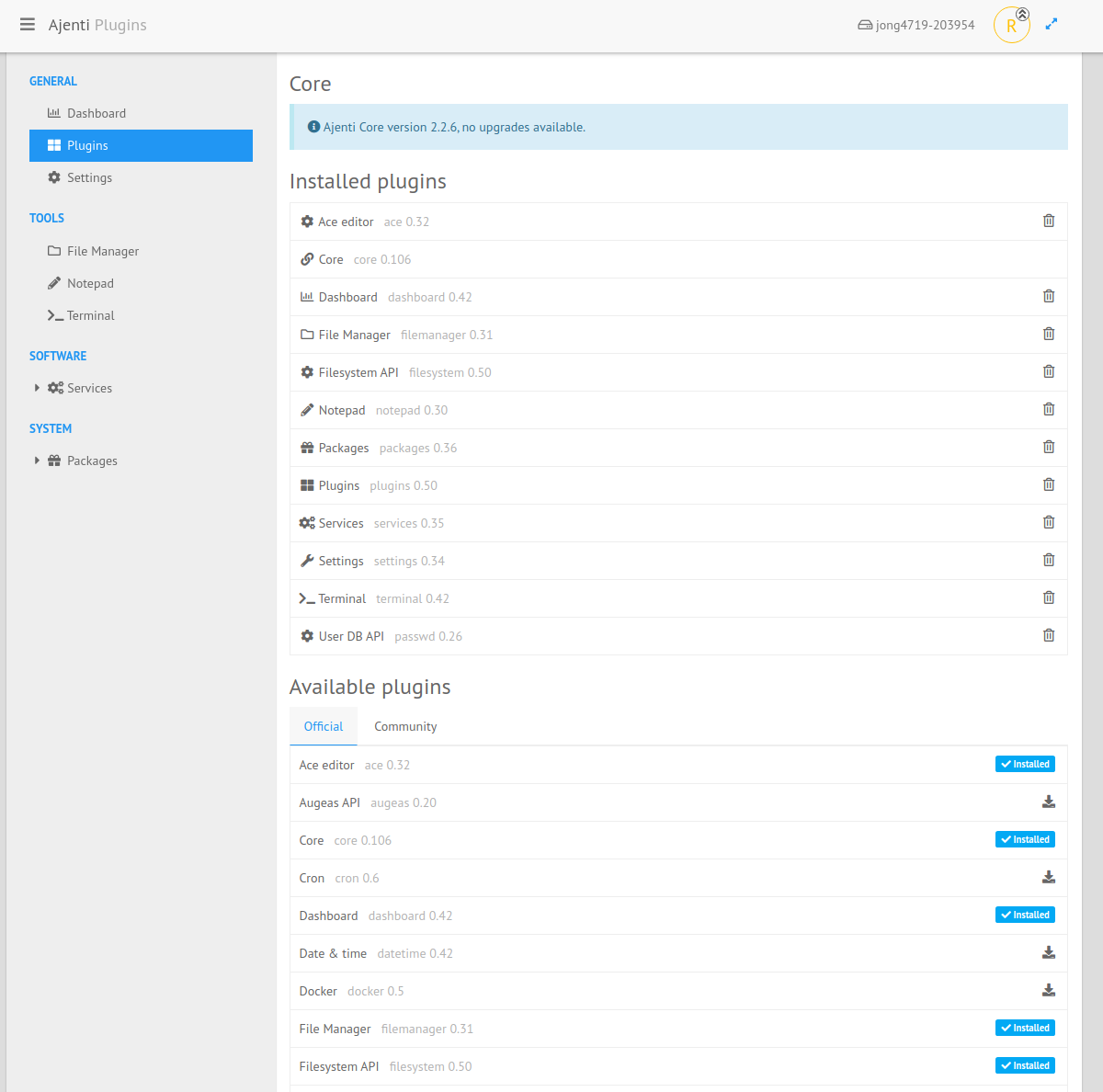Launch Terminal from the sidebar
The width and height of the screenshot is (1103, 1092).
click(141, 315)
